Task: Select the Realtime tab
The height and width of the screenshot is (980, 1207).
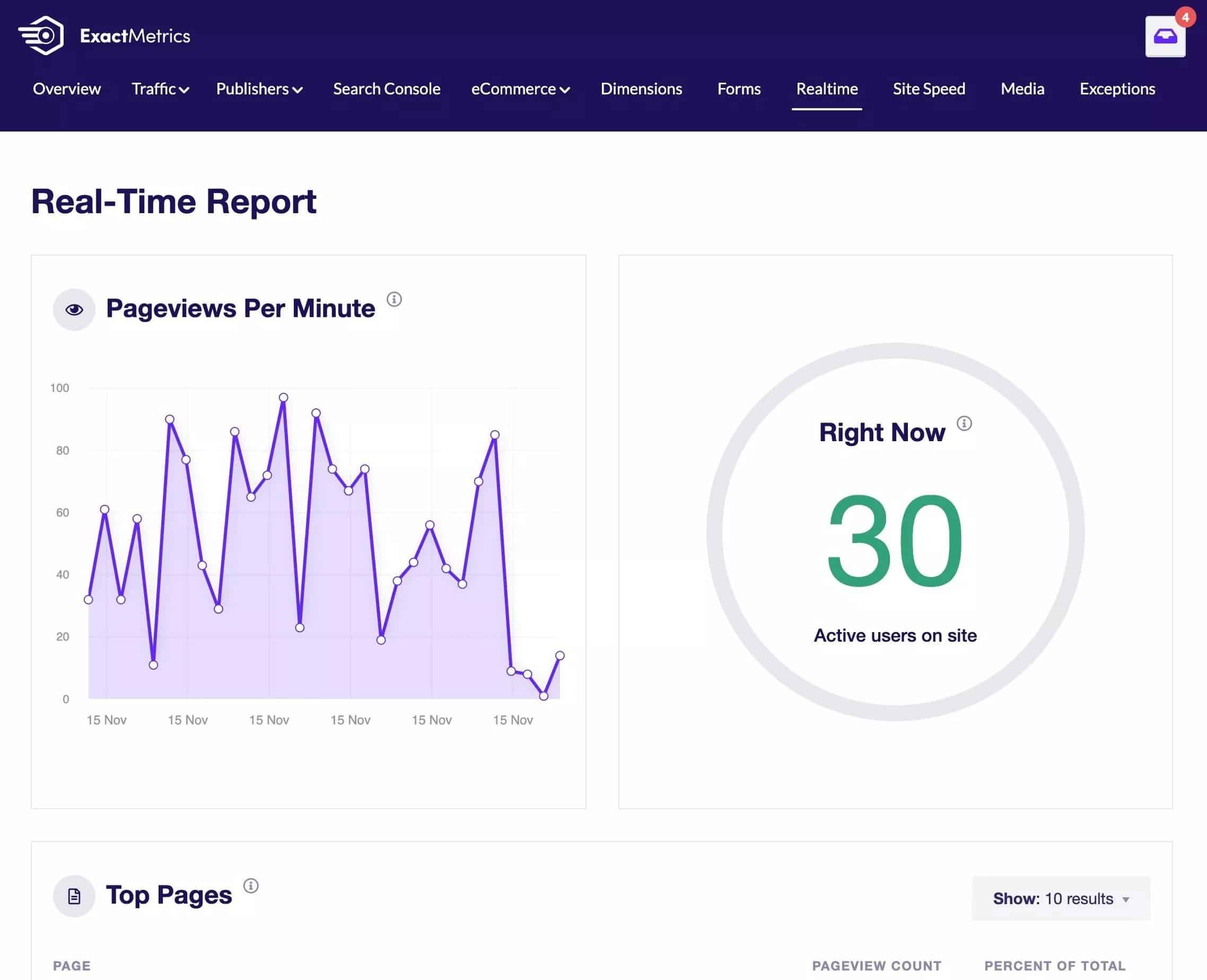Action: [826, 89]
